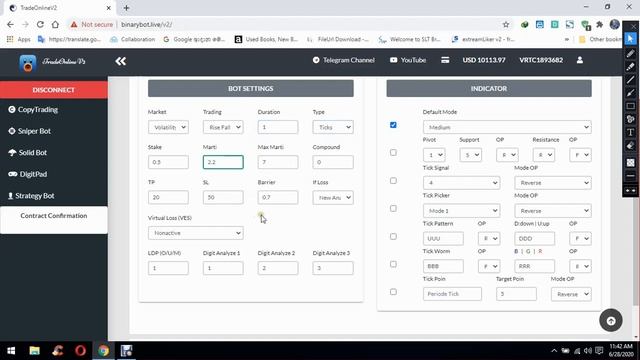Select the pointer tool in annotation toolbar
Viewport: 640px width, 360px height.
(630, 39)
